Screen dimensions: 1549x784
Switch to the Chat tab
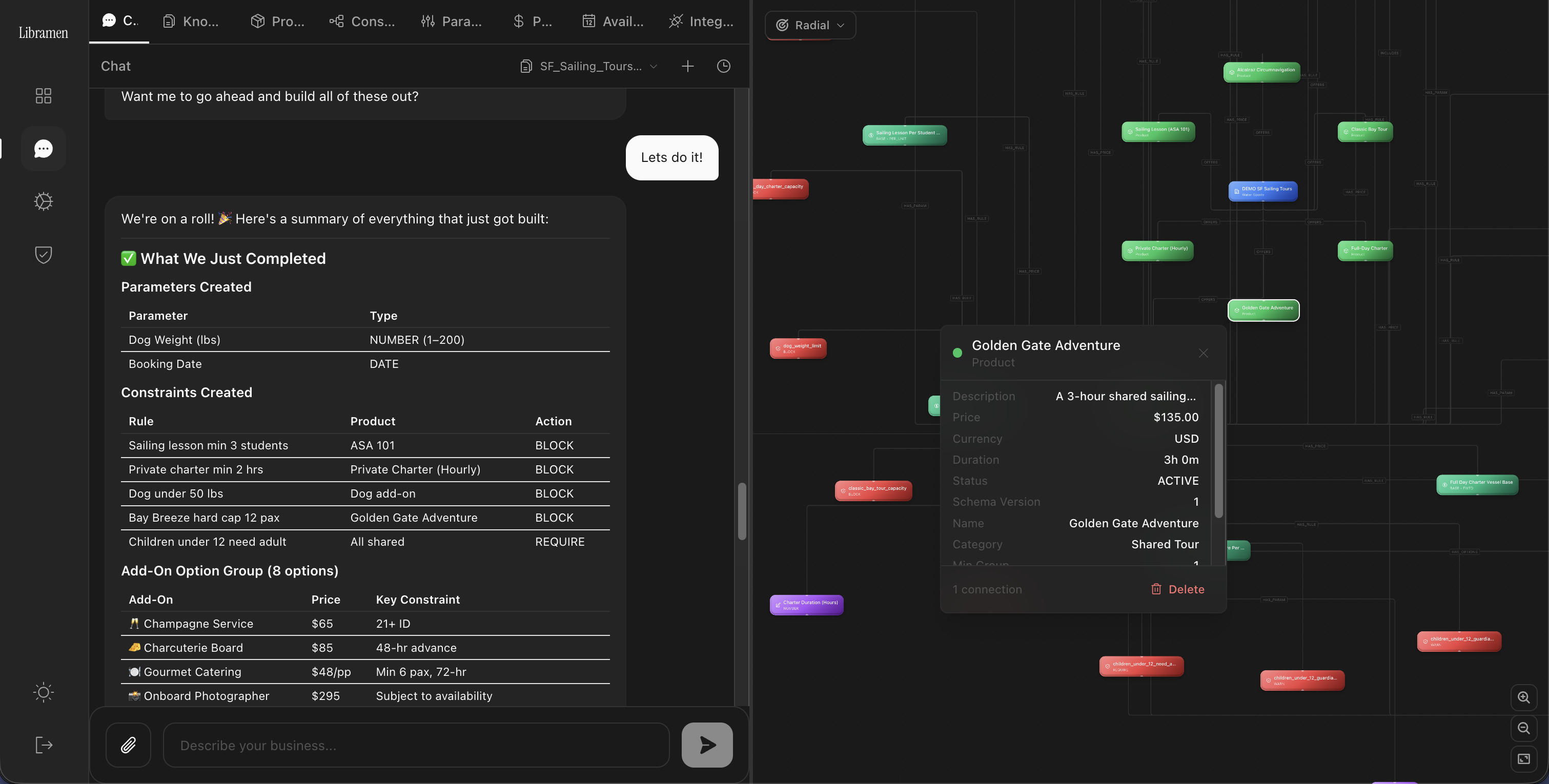(x=119, y=21)
